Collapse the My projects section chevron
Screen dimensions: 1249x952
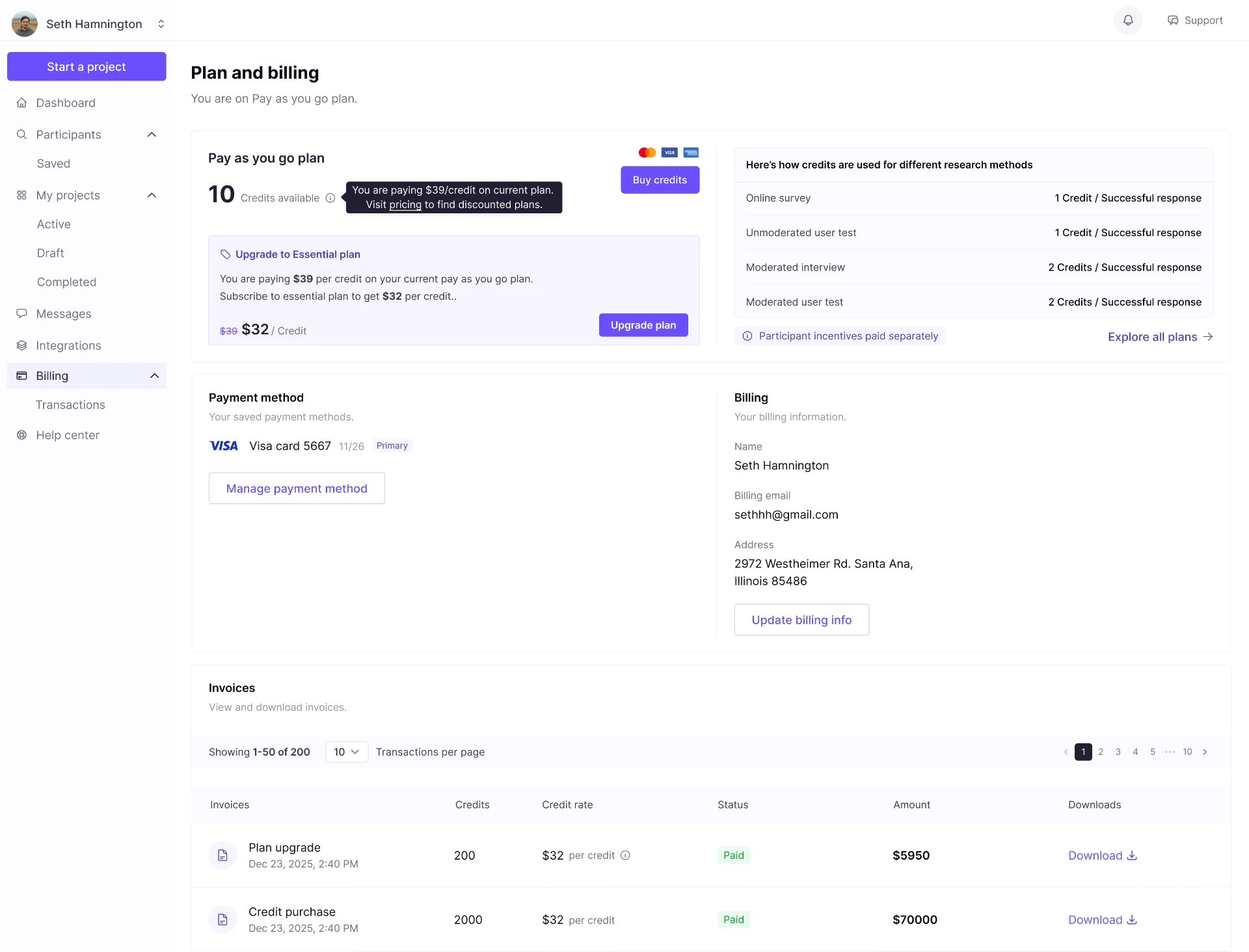pyautogui.click(x=152, y=195)
